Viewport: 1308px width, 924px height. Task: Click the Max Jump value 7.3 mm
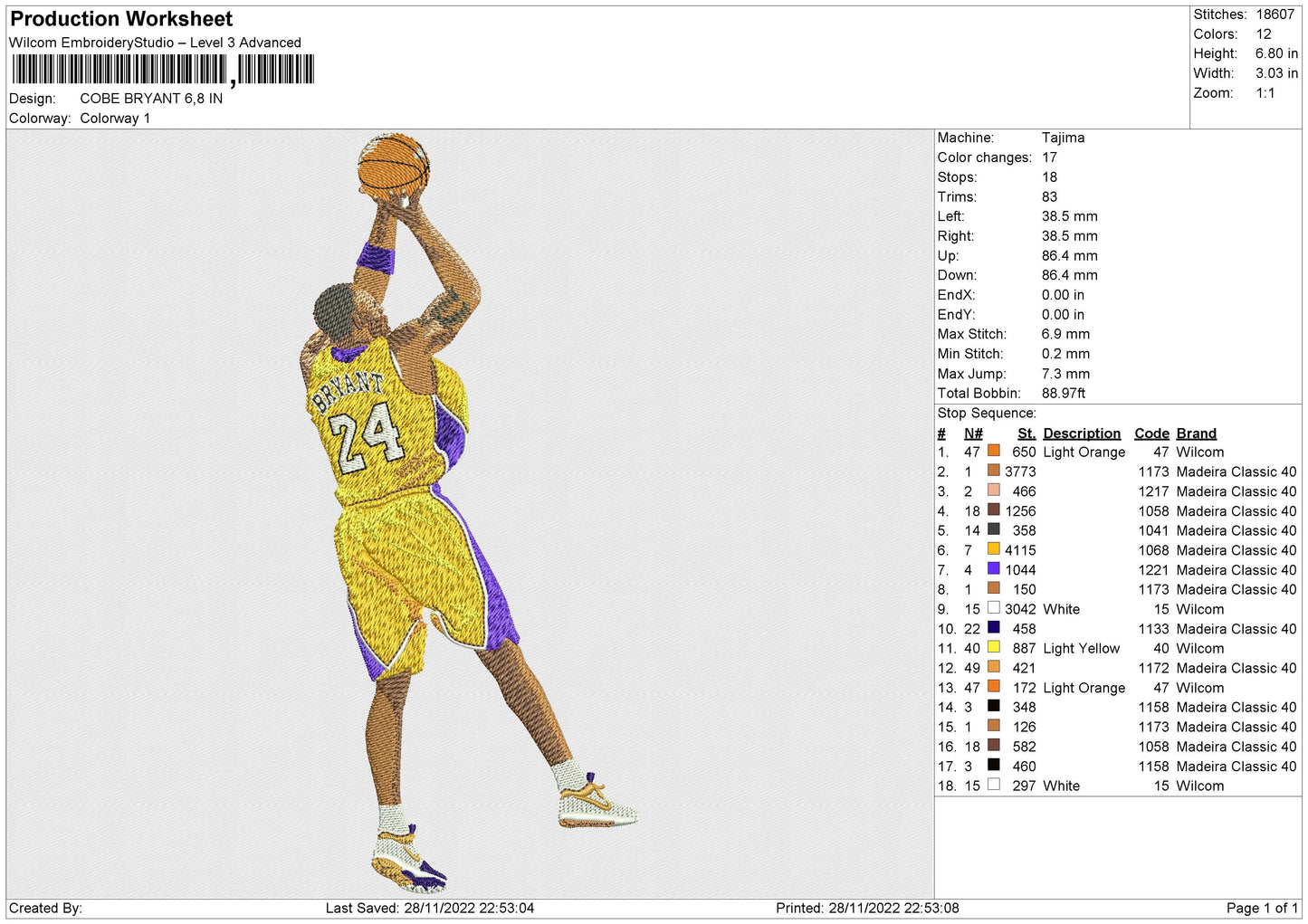[x=1065, y=374]
